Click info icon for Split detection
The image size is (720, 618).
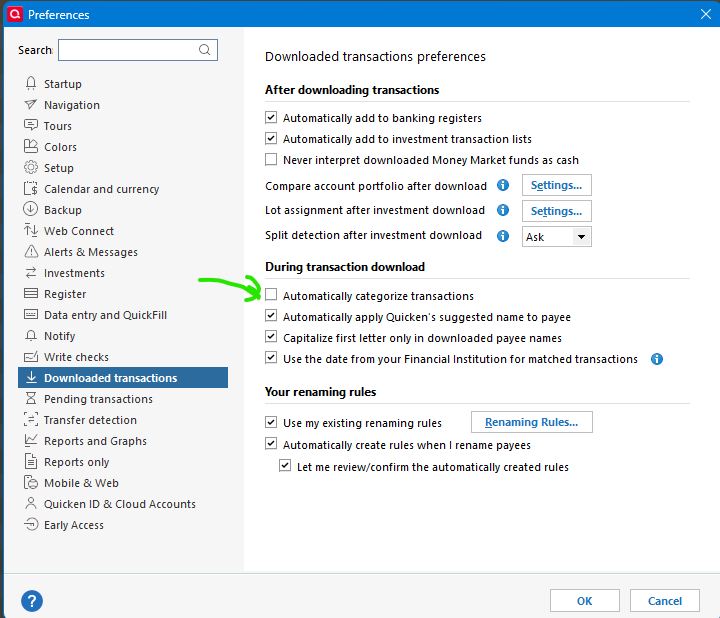click(x=503, y=236)
